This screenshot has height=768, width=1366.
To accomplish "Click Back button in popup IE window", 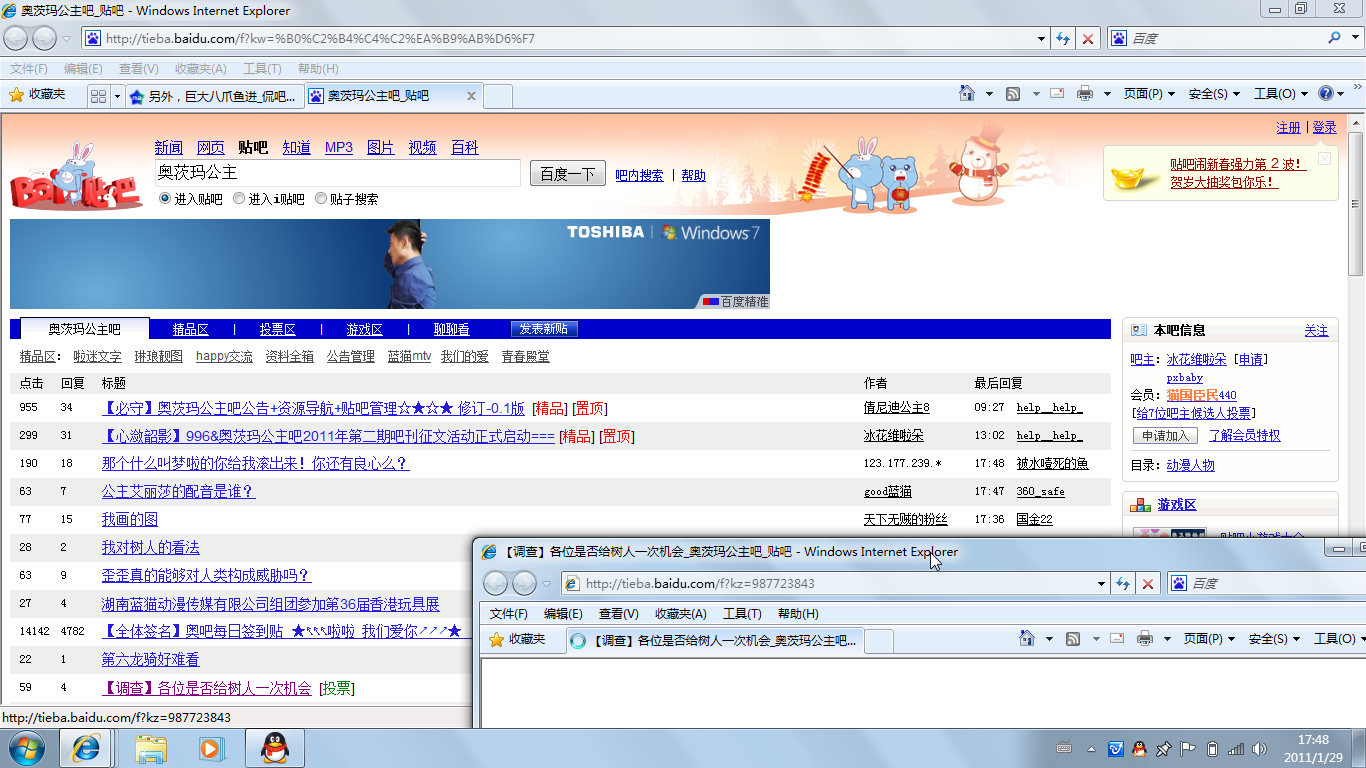I will [496, 584].
